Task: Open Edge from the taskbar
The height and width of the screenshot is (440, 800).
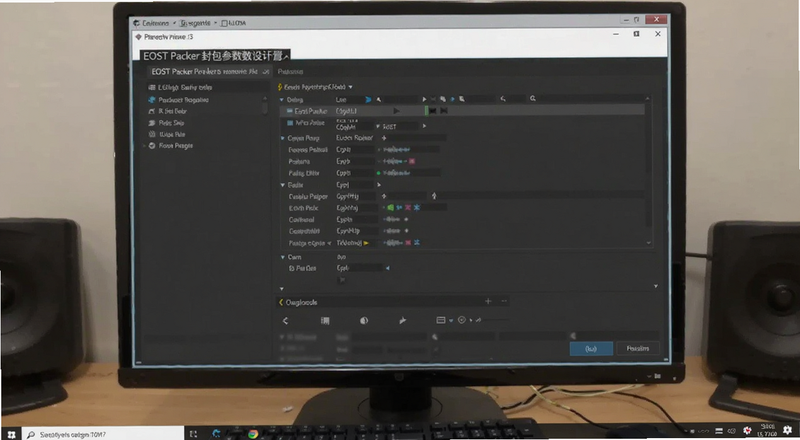Action: [216, 434]
